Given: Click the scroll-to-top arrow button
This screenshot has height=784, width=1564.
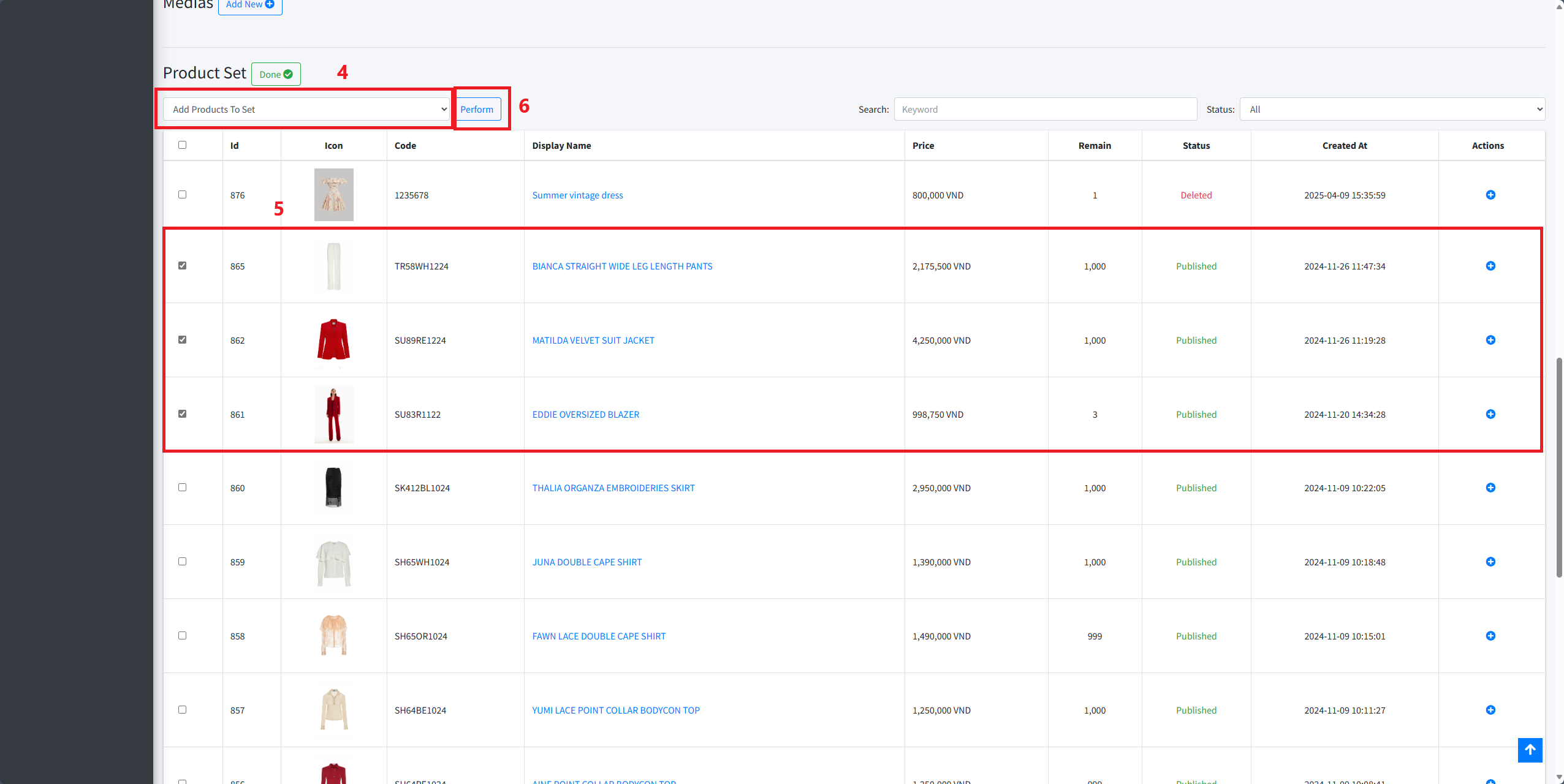Looking at the screenshot, I should tap(1530, 750).
